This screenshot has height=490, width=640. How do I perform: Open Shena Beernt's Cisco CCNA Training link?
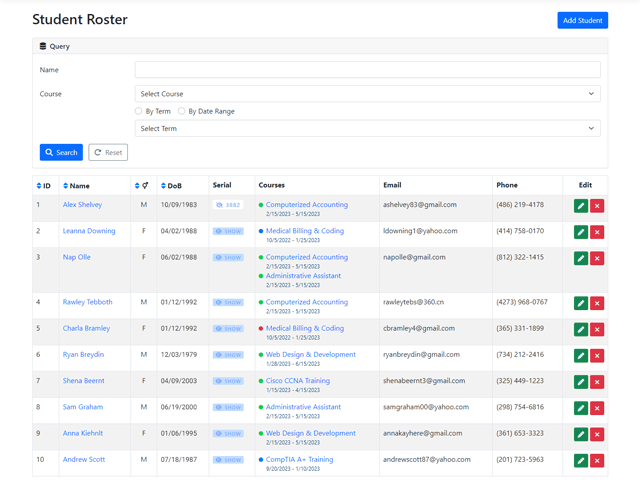(298, 381)
